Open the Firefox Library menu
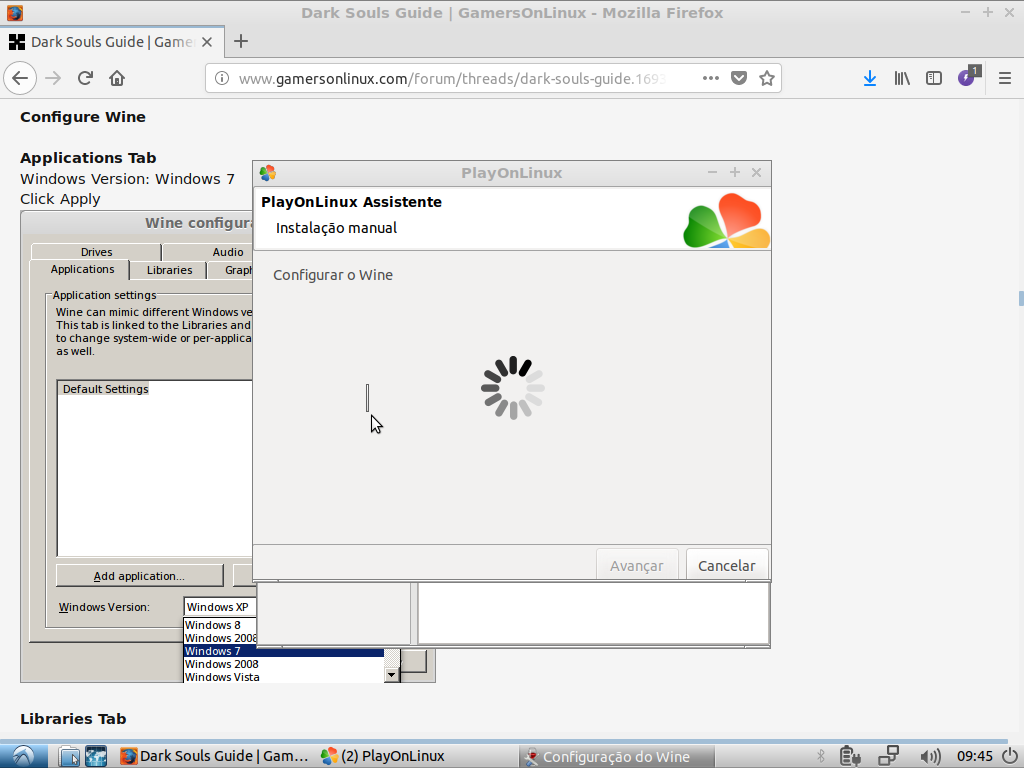This screenshot has height=768, width=1024. point(902,78)
